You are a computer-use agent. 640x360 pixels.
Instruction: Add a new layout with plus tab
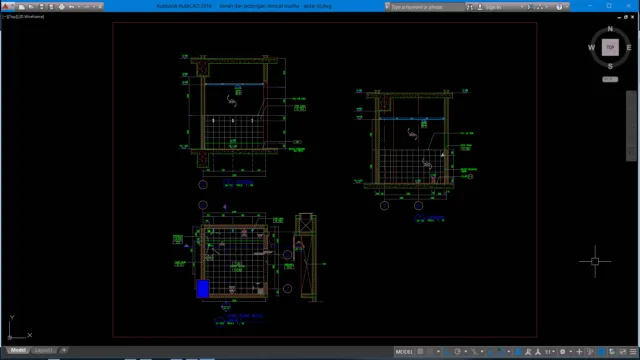coord(64,350)
